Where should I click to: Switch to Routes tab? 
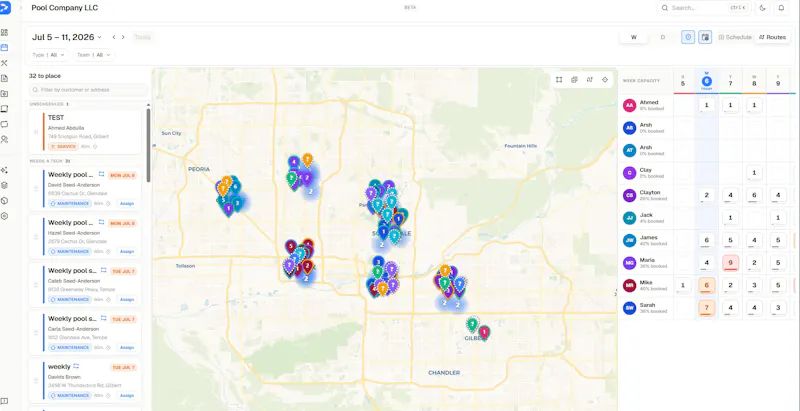click(772, 37)
